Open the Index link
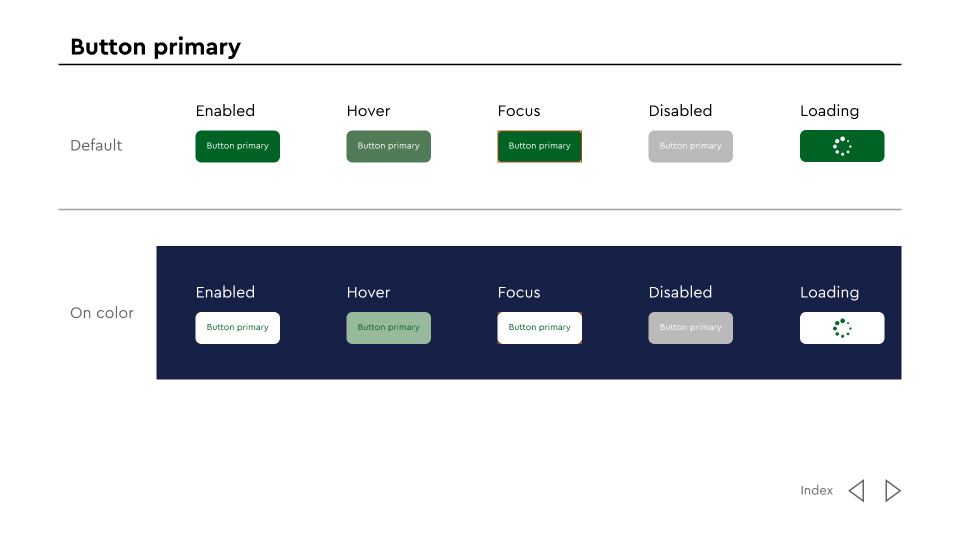The width and height of the screenshot is (960, 540). pos(816,490)
